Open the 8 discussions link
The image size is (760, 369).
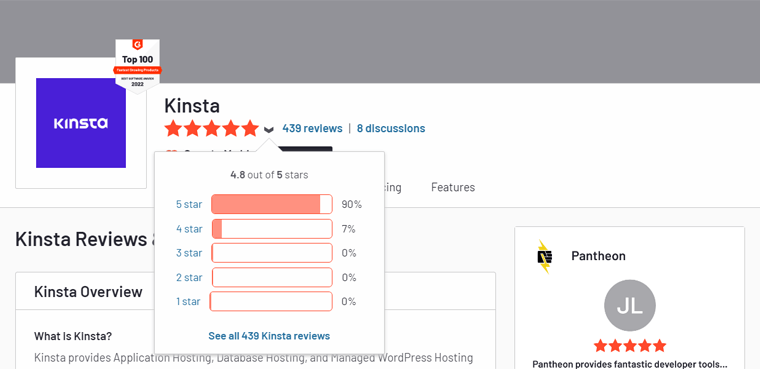click(391, 128)
